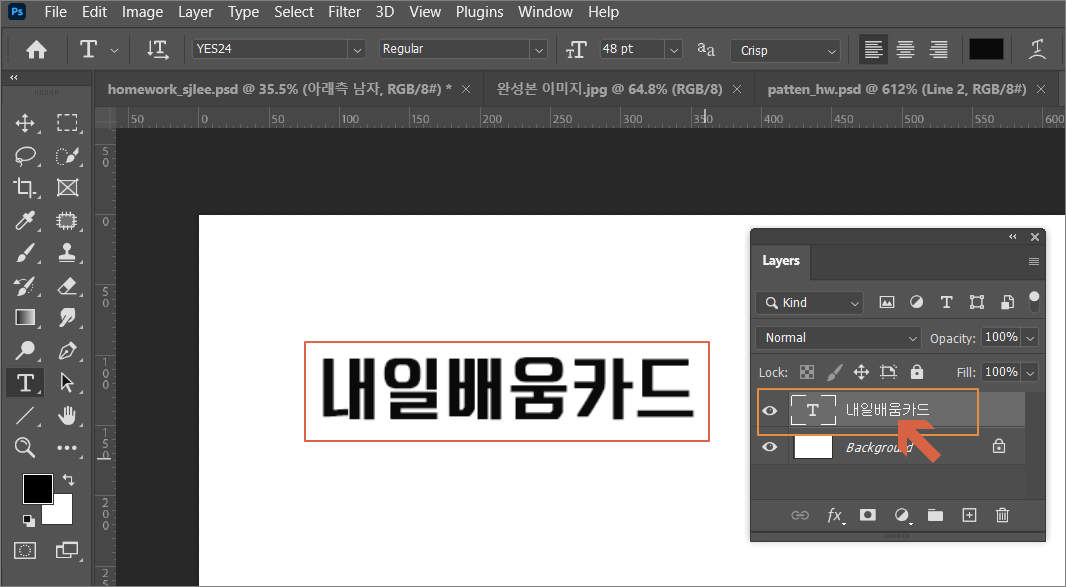Open the Filter menu
The image size is (1066, 587).
tap(344, 12)
